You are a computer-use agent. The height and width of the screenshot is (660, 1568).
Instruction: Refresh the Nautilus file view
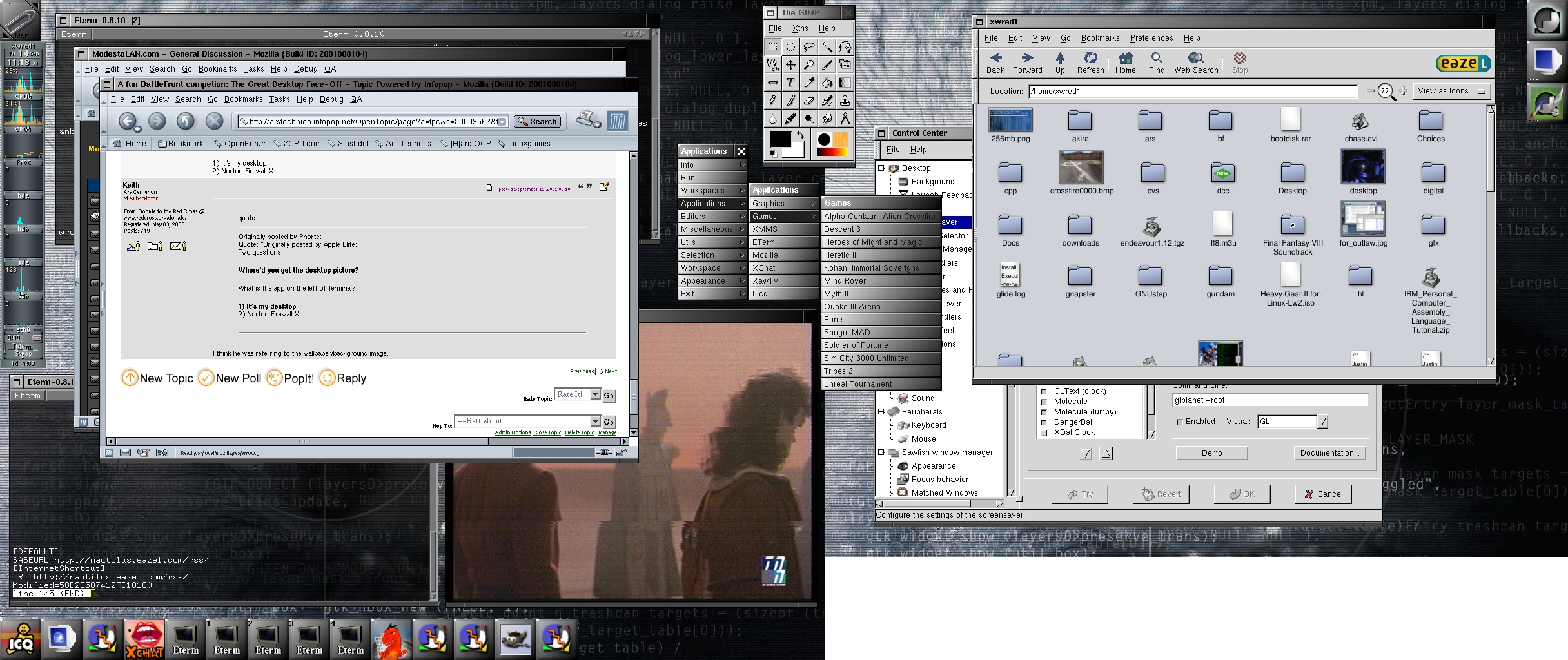click(1090, 63)
